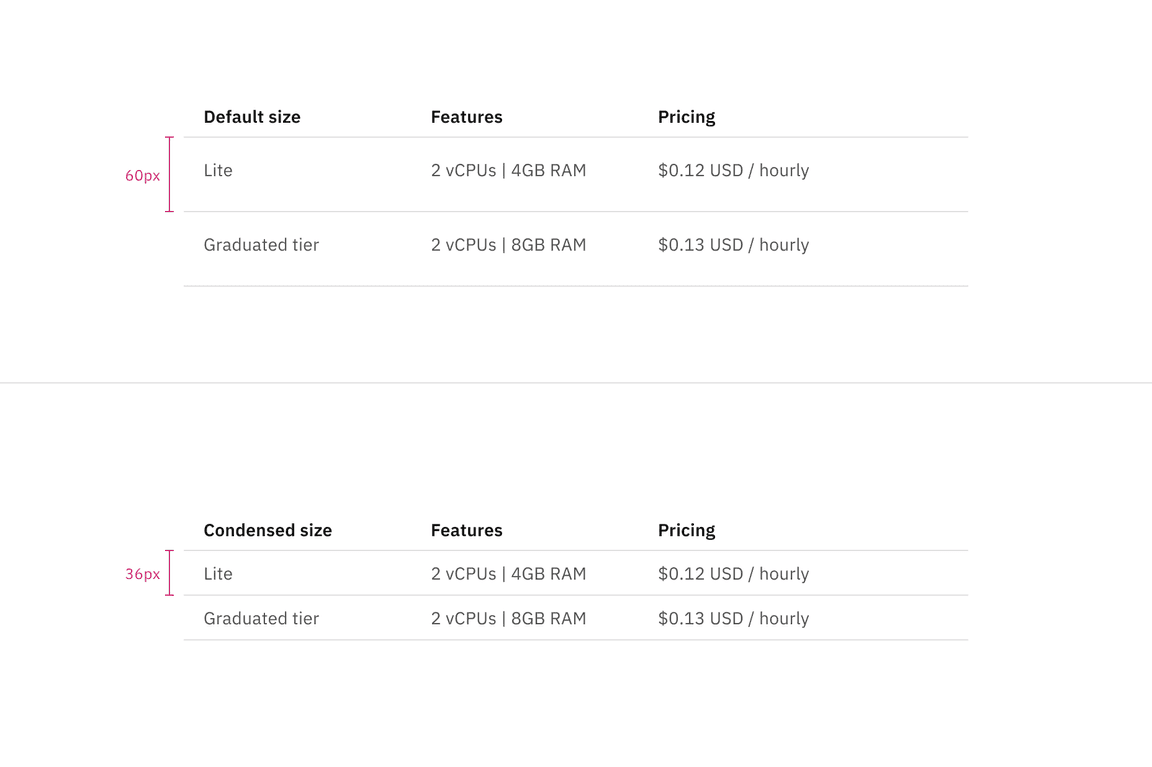Select "$0.12 USD / hourly" in the condensed size table
The height and width of the screenshot is (767, 1152).
(733, 574)
